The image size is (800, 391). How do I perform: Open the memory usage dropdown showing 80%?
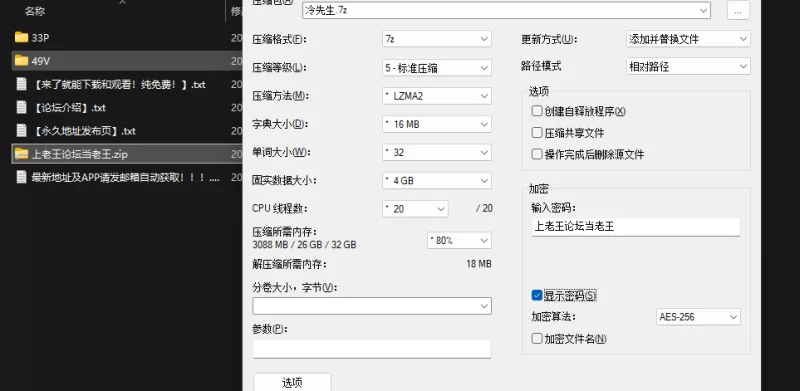tap(459, 240)
